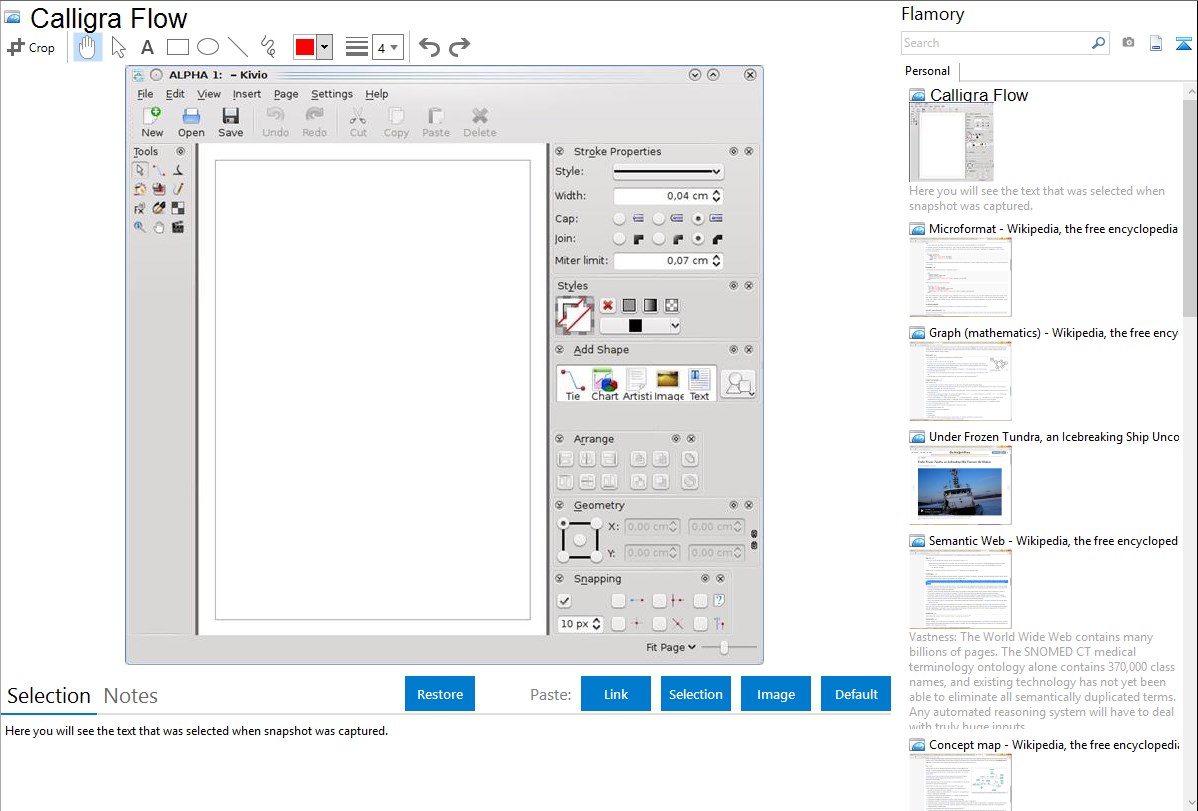Image resolution: width=1198 pixels, height=811 pixels.
Task: Open the color picker dropdown arrow
Action: [x=324, y=47]
